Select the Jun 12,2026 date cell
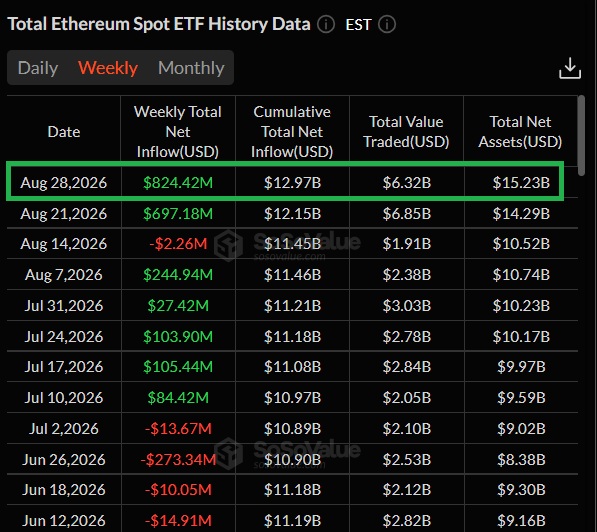 [x=64, y=521]
